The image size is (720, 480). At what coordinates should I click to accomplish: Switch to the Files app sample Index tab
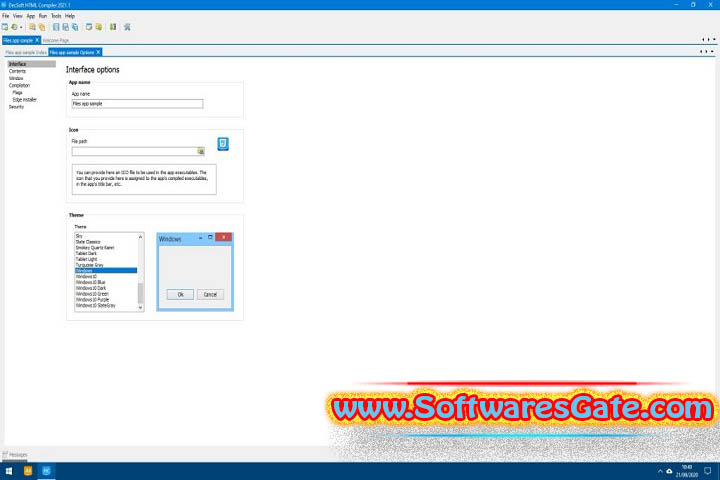[x=26, y=52]
